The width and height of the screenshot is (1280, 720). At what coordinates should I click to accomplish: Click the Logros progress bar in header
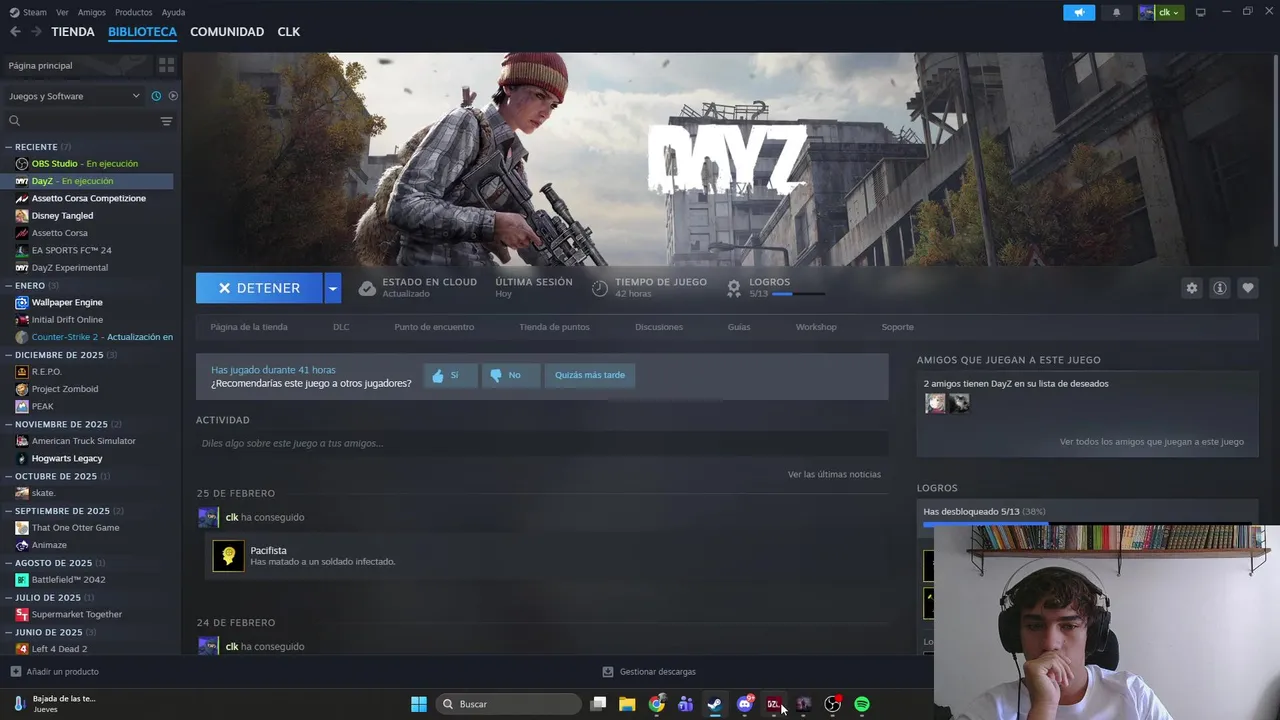(x=798, y=294)
